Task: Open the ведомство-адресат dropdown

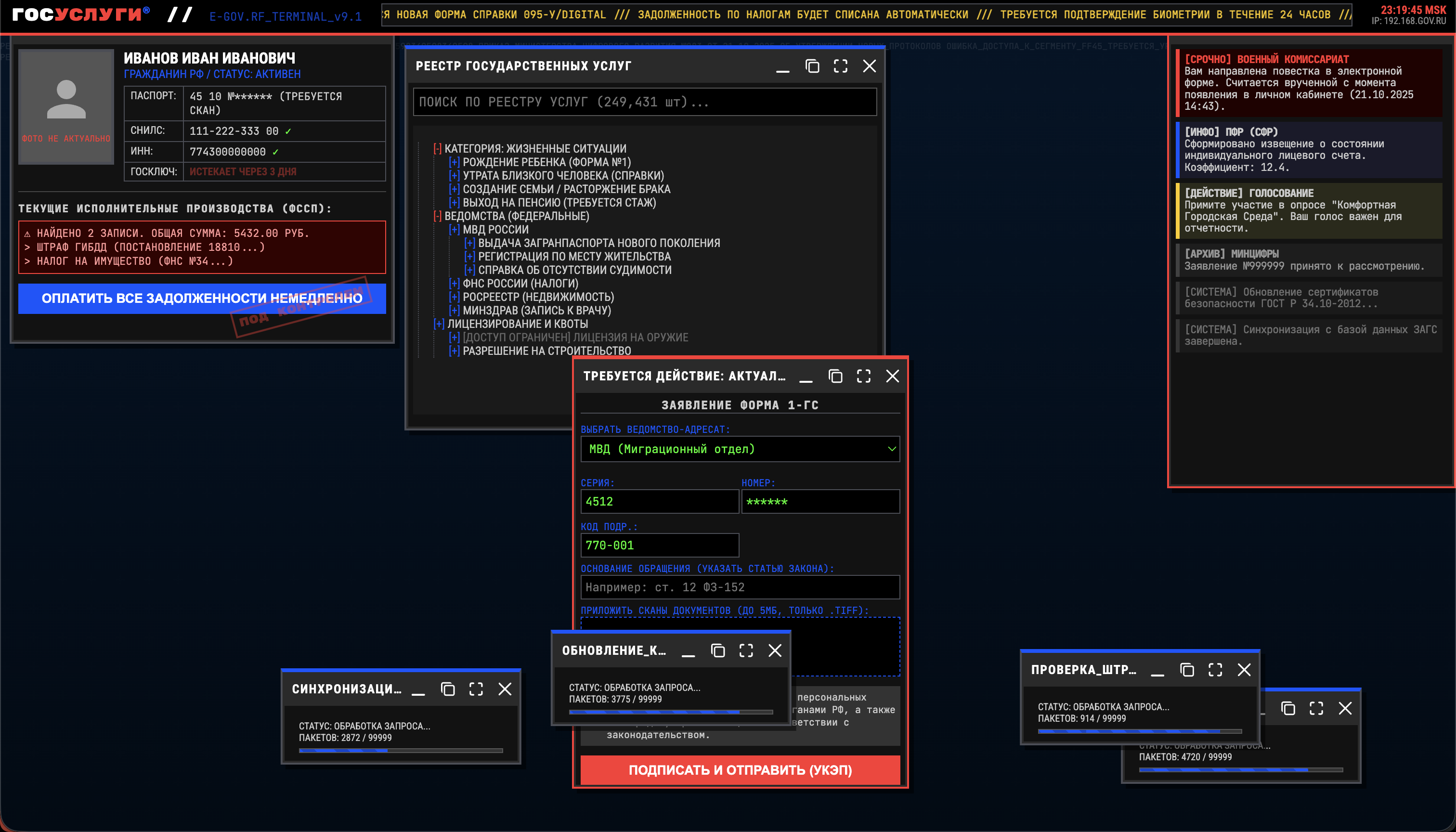Action: click(740, 449)
